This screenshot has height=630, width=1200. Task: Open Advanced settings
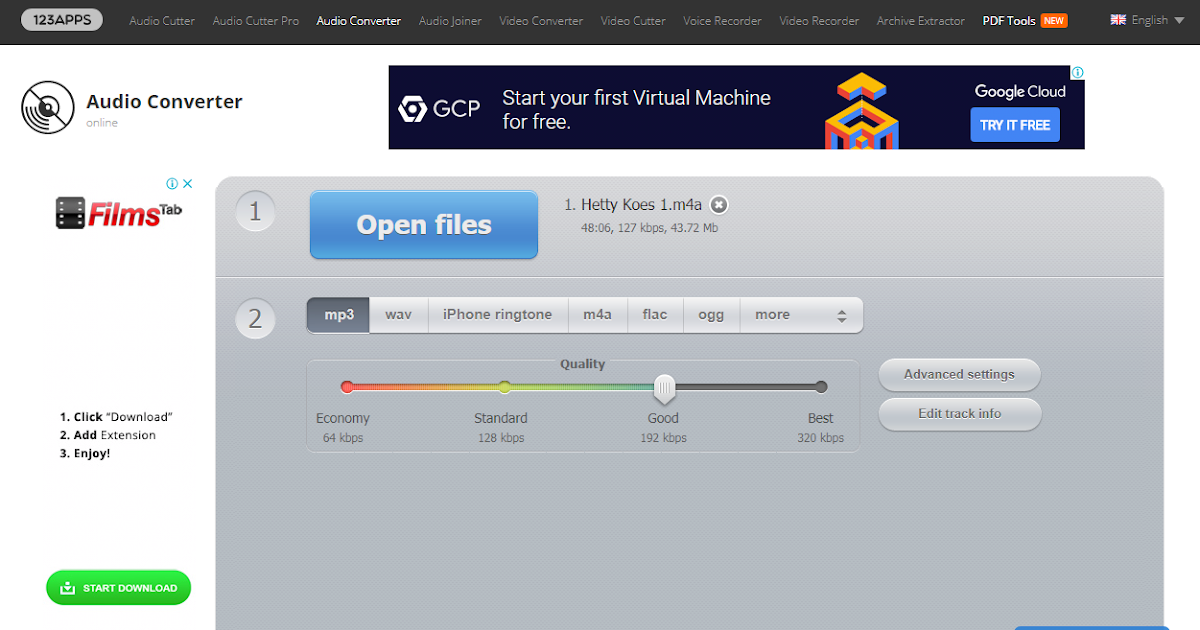(x=958, y=375)
